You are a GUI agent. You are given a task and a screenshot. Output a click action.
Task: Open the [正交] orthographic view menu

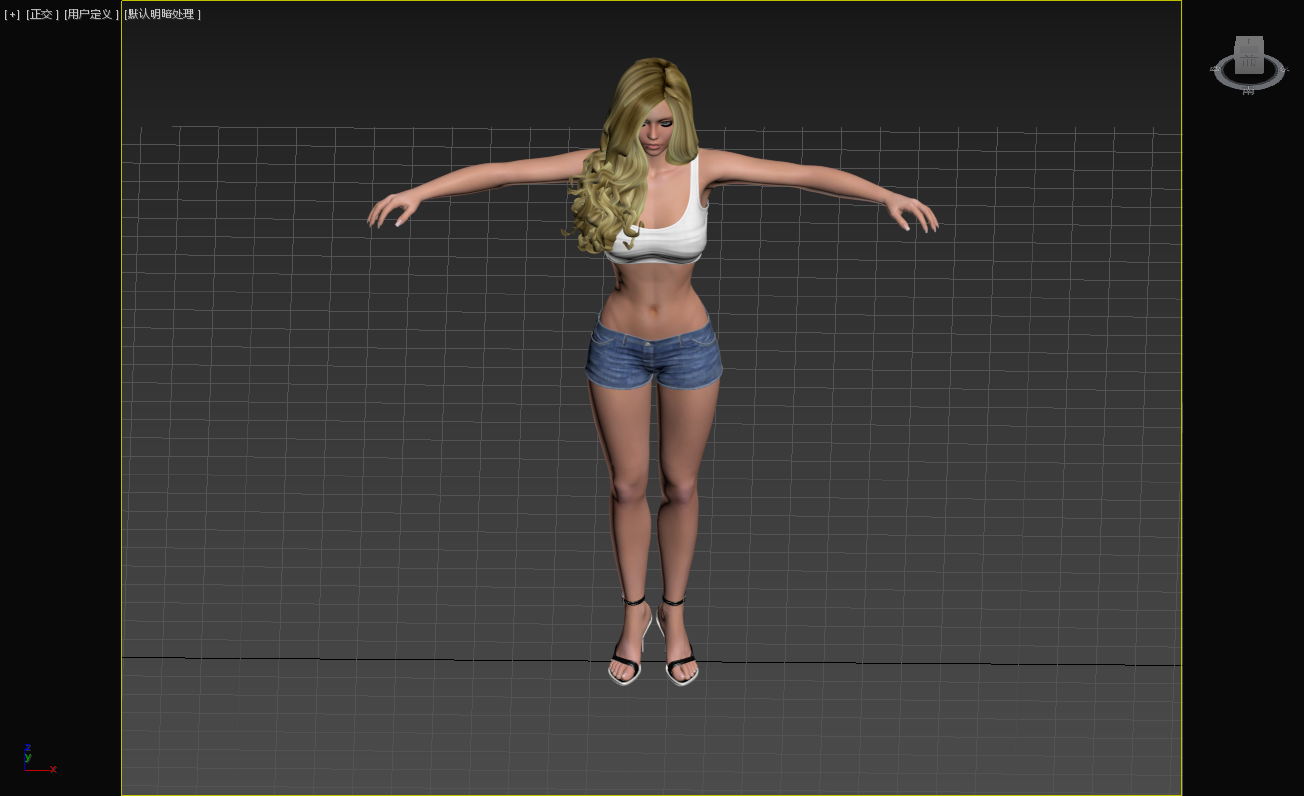(41, 14)
